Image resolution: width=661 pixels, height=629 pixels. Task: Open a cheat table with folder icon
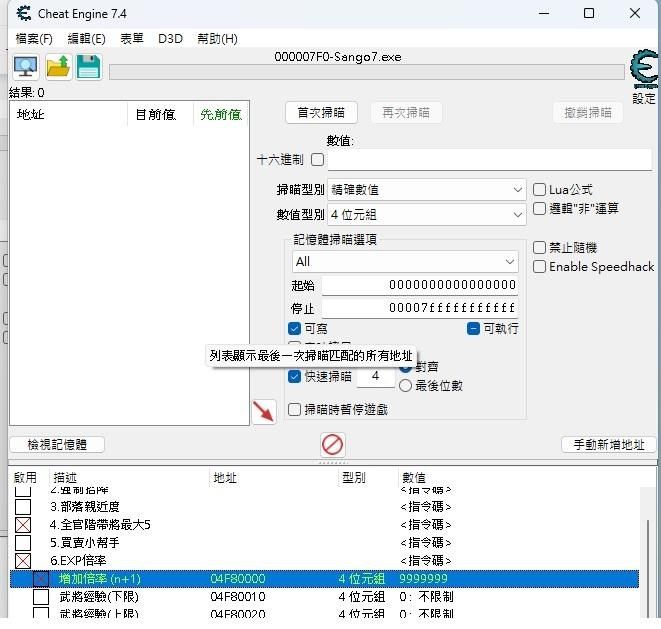pyautogui.click(x=58, y=67)
